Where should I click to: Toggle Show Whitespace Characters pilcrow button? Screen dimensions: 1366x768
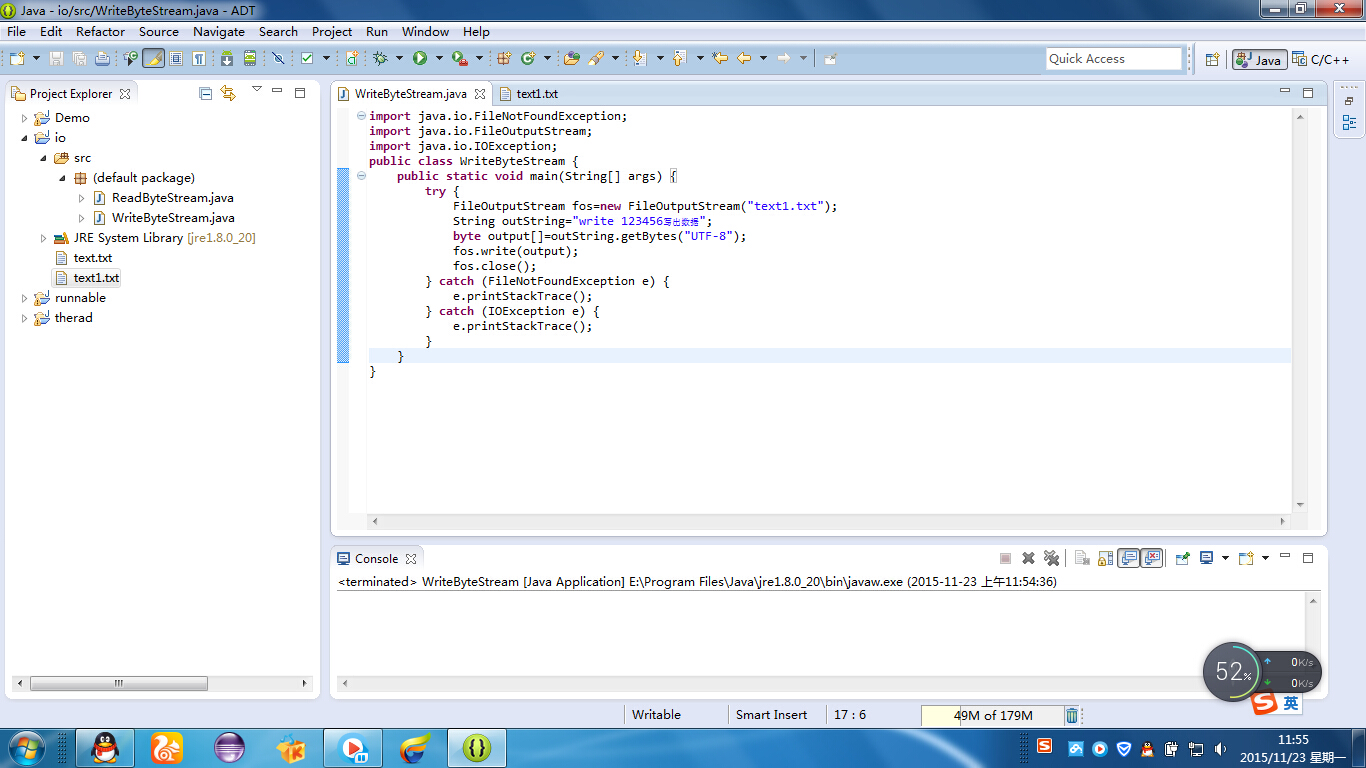(x=198, y=59)
